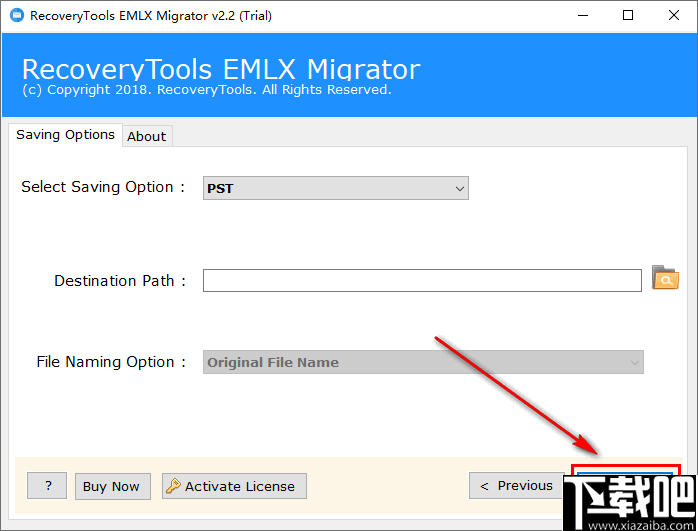Go back with the Previous button

pos(517,486)
